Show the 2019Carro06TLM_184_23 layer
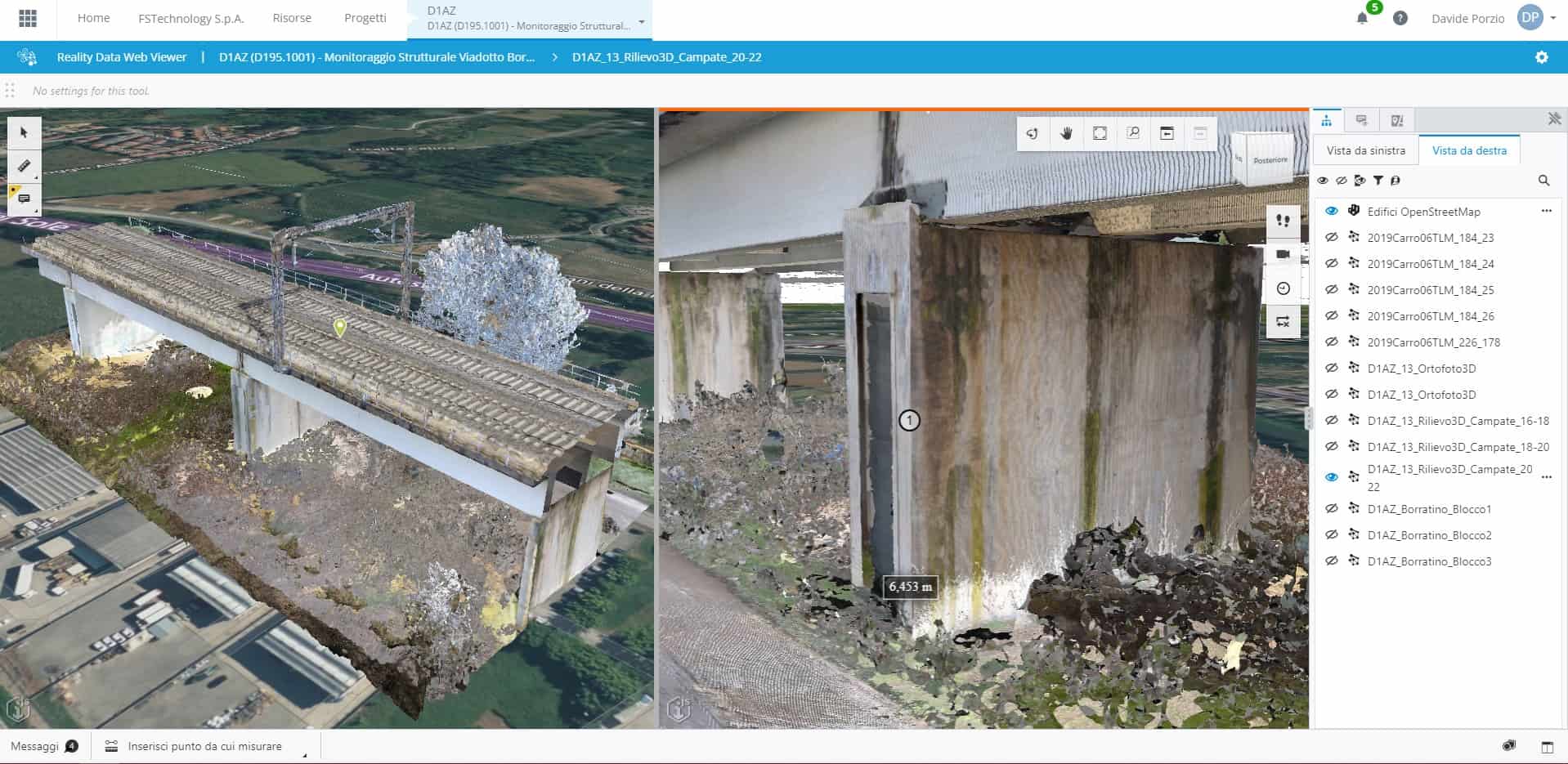1568x764 pixels. pyautogui.click(x=1331, y=238)
